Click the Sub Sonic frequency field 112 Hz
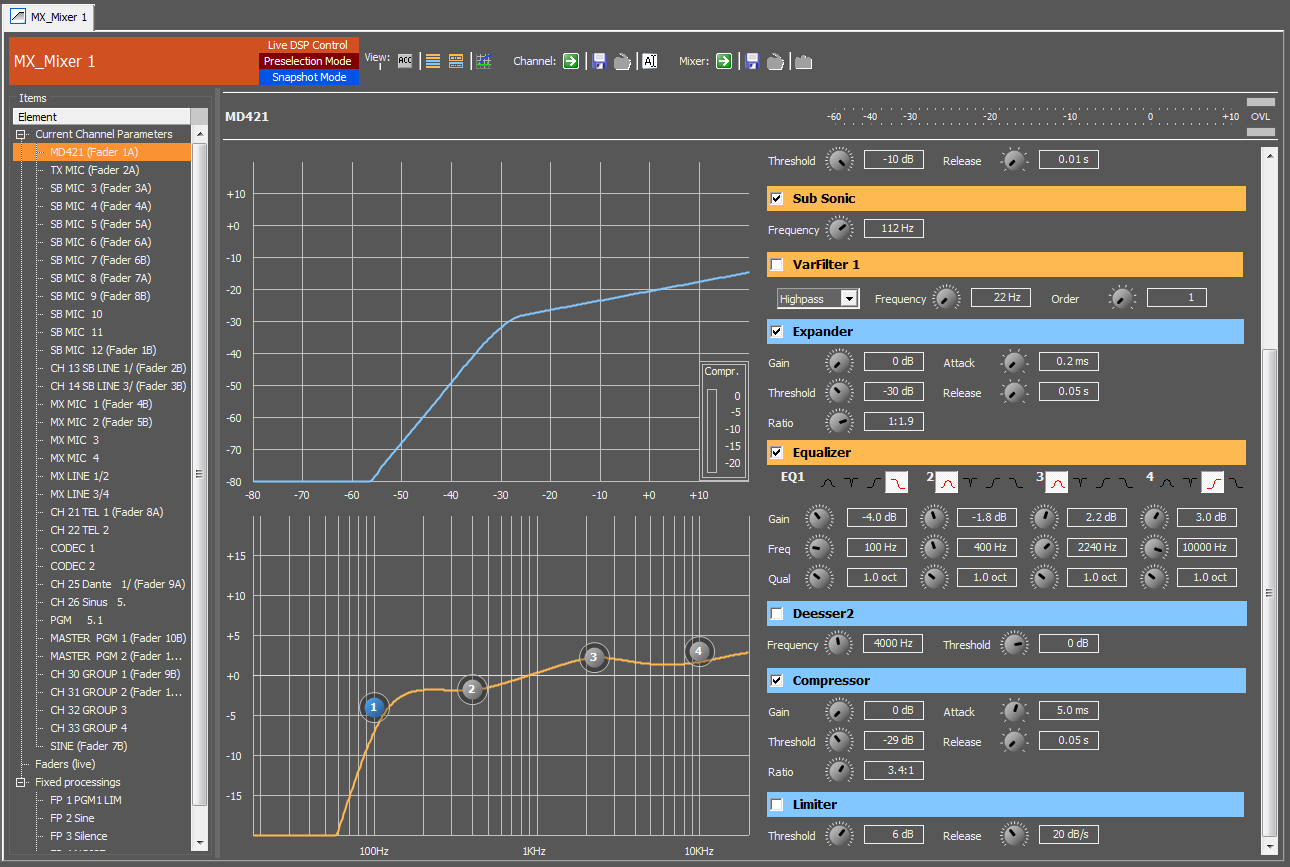 [894, 229]
